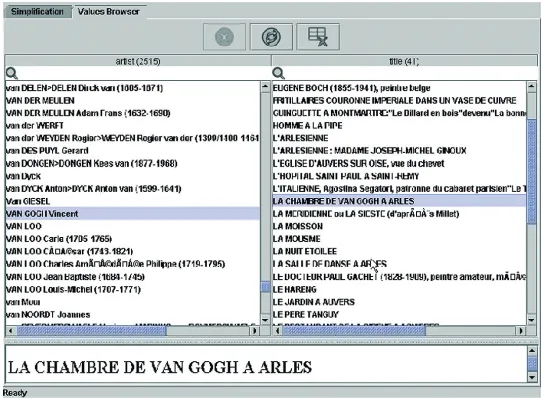Select artist row van Dyck
Viewport: 542px width, 398px height.
[x=133, y=176]
